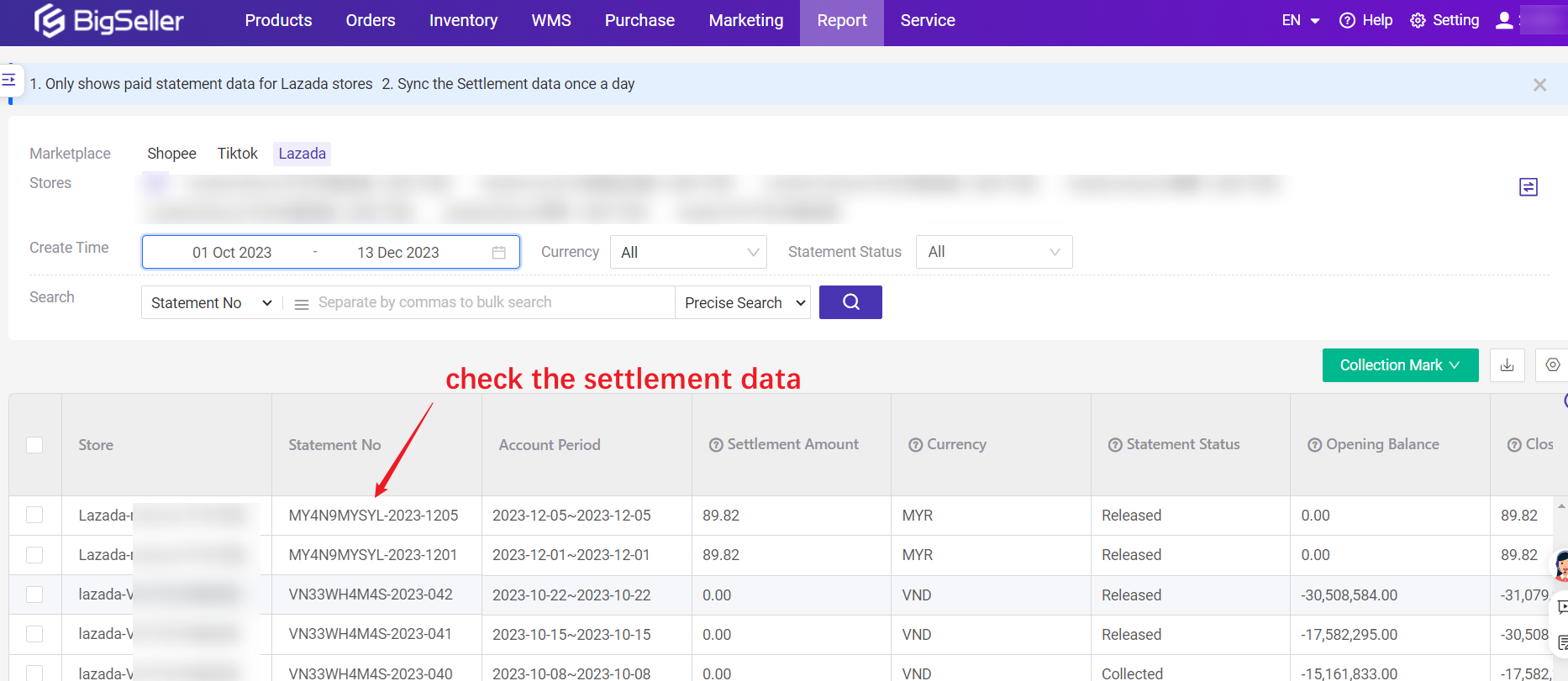The height and width of the screenshot is (681, 1568).
Task: Click account period 2023-12-01~2023-12-01
Action: click(x=571, y=555)
